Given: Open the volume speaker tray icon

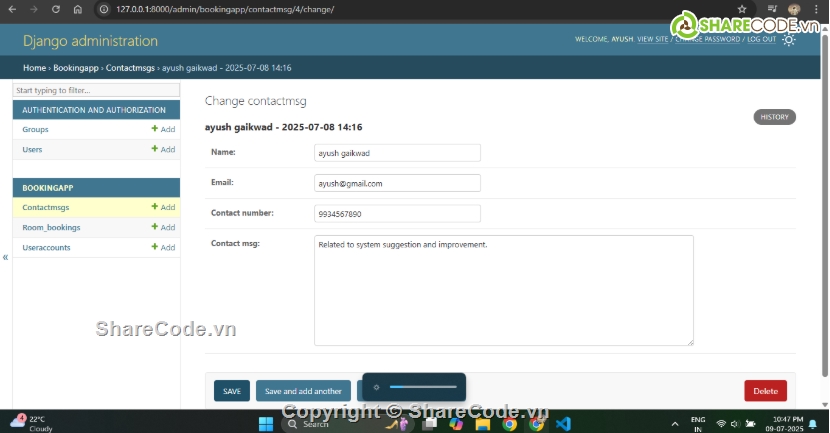Looking at the screenshot, I should [735, 423].
